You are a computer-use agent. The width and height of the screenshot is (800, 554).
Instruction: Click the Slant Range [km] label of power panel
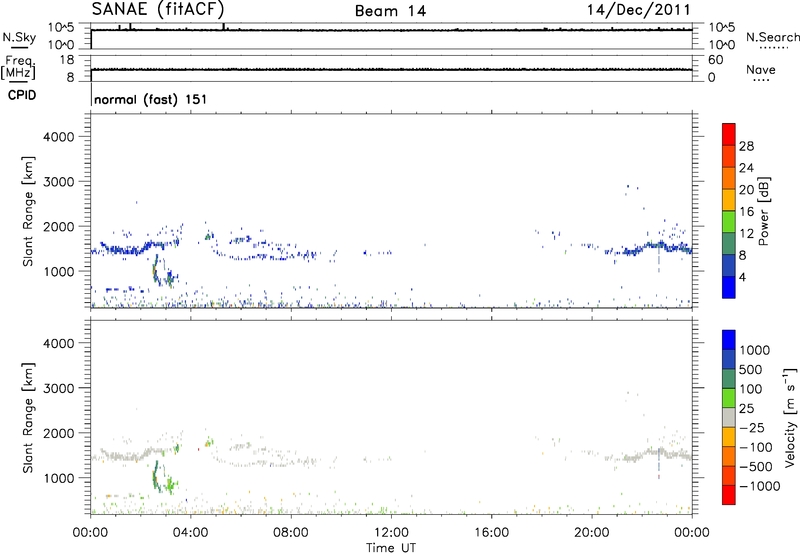(28, 211)
